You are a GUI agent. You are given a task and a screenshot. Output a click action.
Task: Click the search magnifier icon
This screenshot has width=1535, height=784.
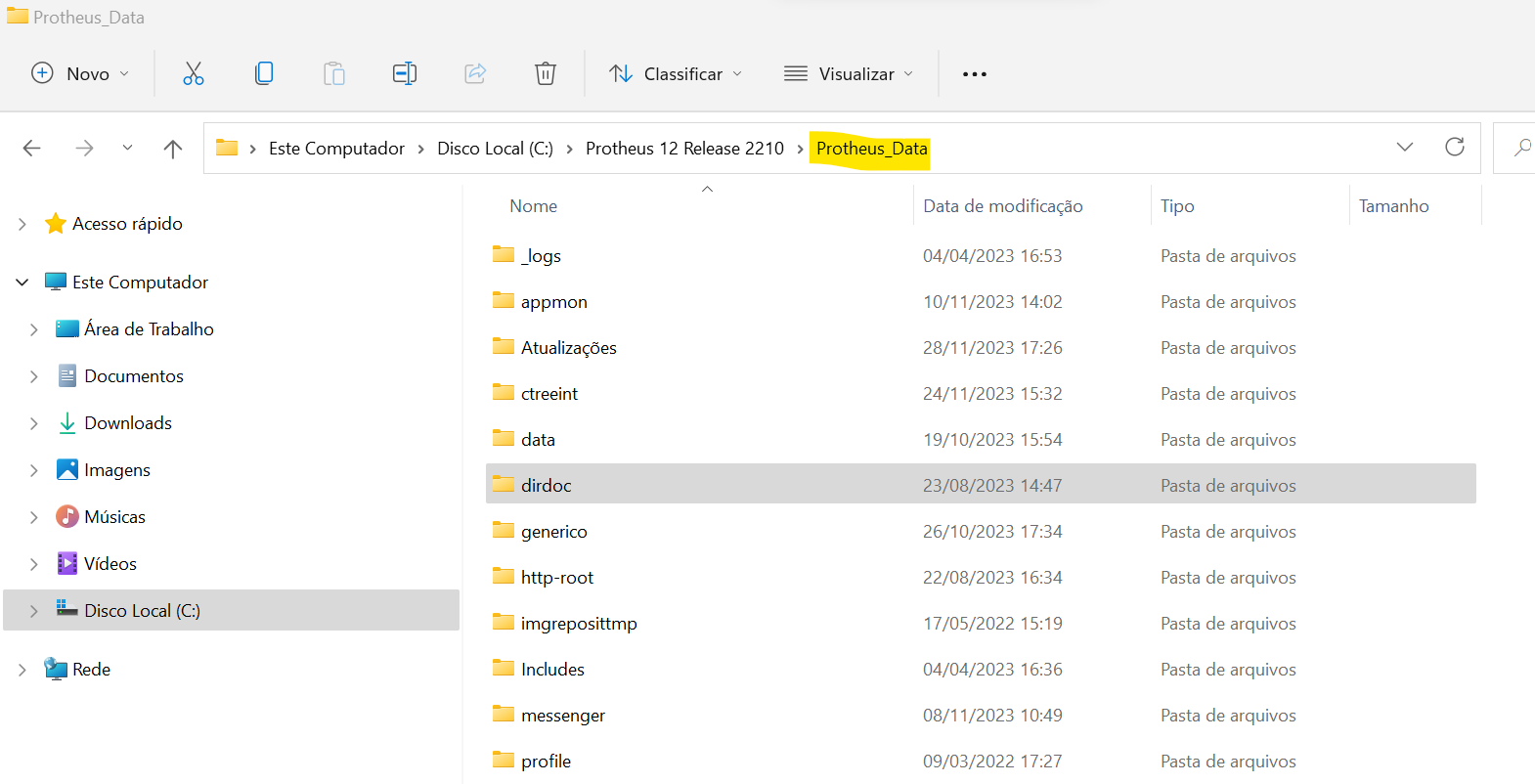(1521, 148)
